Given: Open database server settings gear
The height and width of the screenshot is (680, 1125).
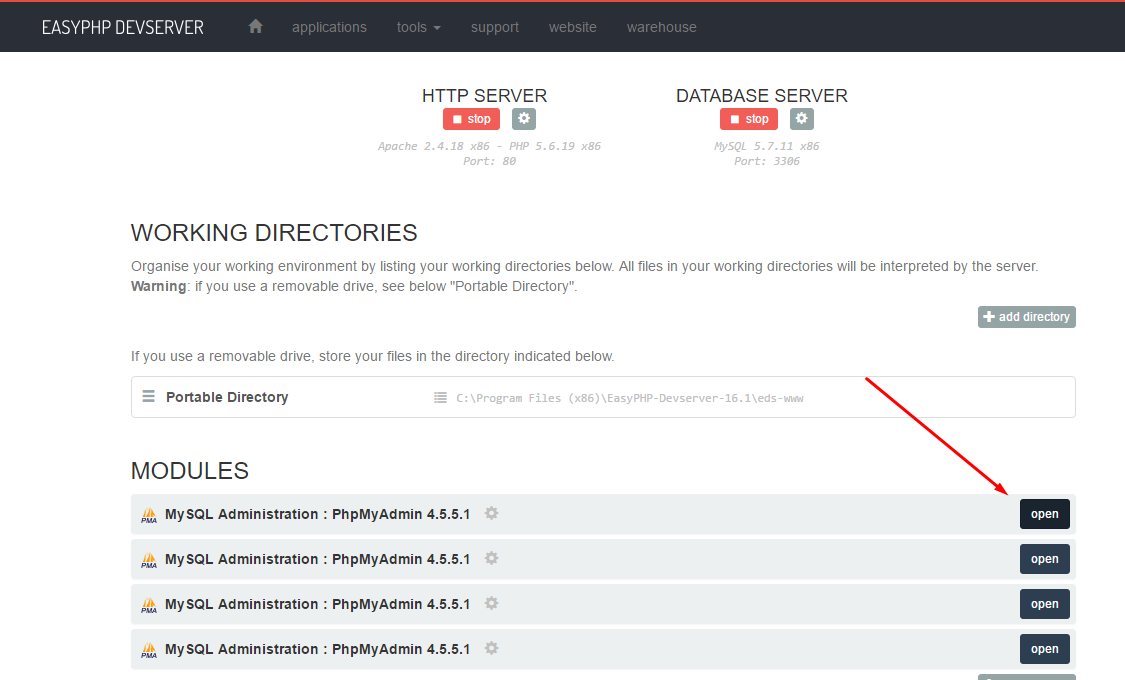Looking at the screenshot, I should (x=801, y=118).
